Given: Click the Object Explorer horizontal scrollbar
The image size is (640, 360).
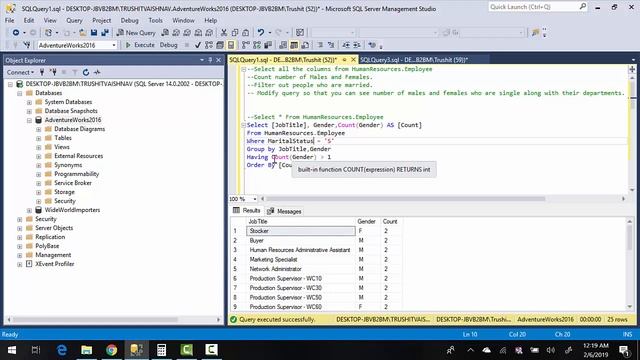Looking at the screenshot, I should click(x=113, y=320).
